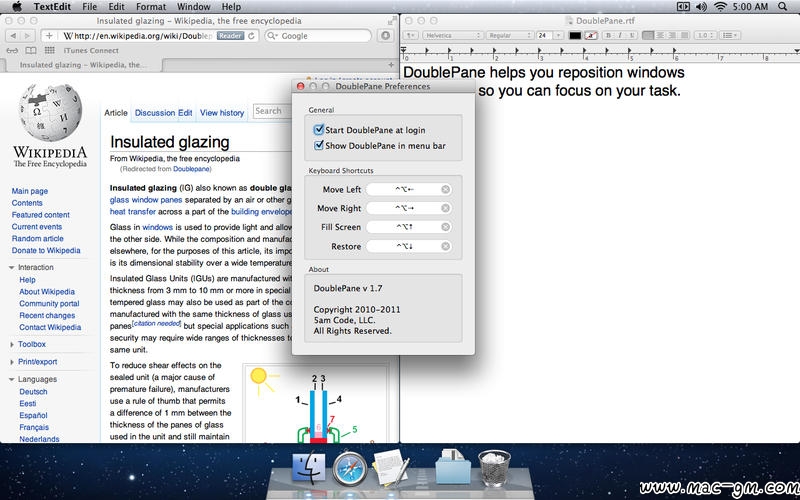The width and height of the screenshot is (800, 500).
Task: Click the Safari full-screen arrows icon
Action: coord(391,21)
